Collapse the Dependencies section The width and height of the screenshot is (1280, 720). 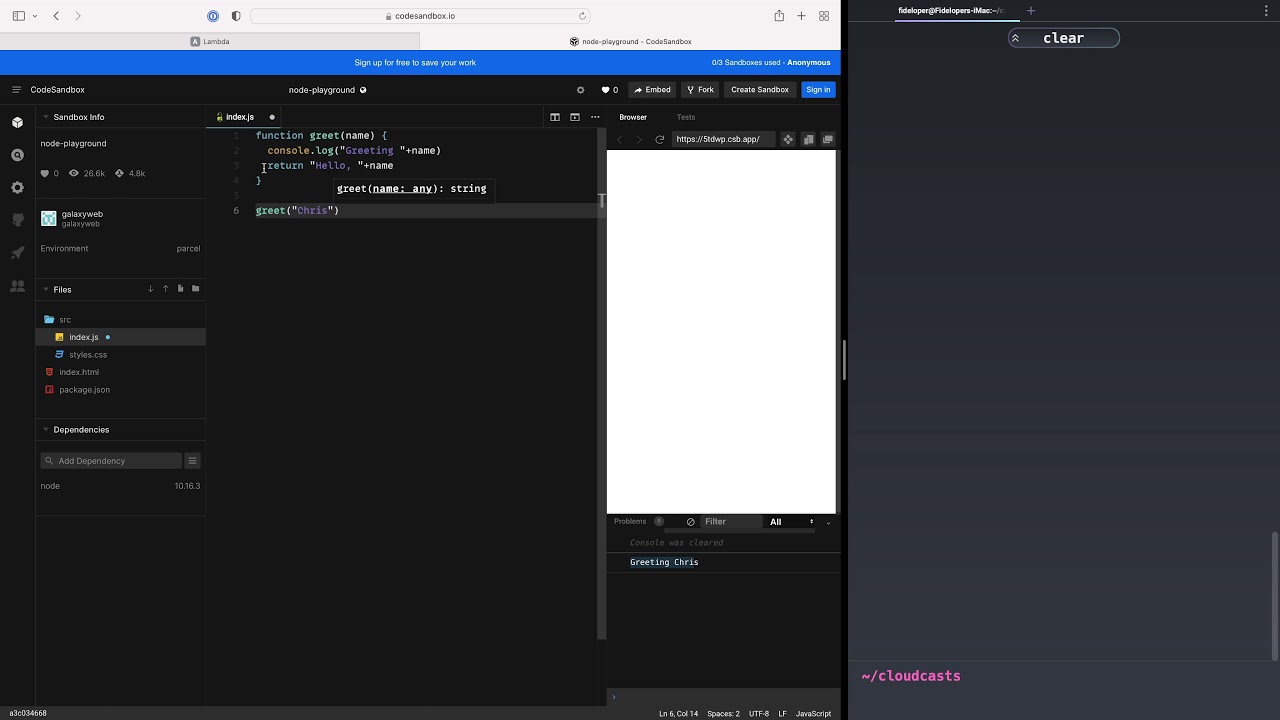click(x=45, y=430)
